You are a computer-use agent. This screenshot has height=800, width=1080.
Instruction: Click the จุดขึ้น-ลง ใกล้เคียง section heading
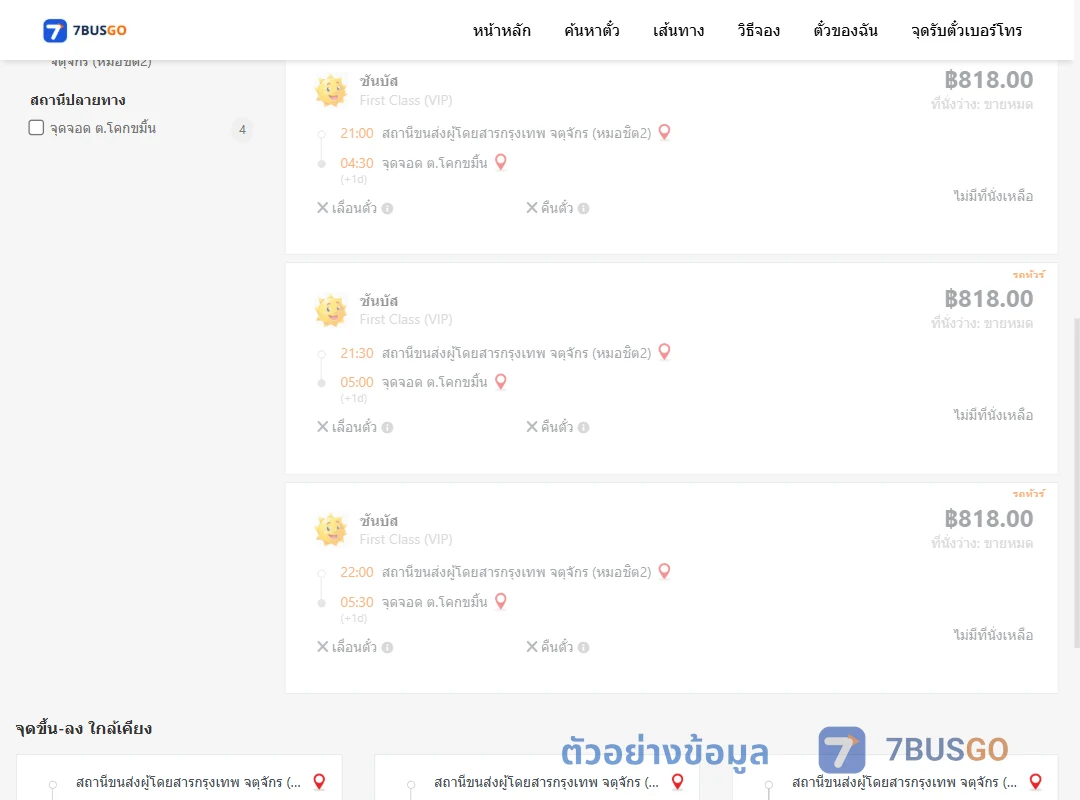84,728
